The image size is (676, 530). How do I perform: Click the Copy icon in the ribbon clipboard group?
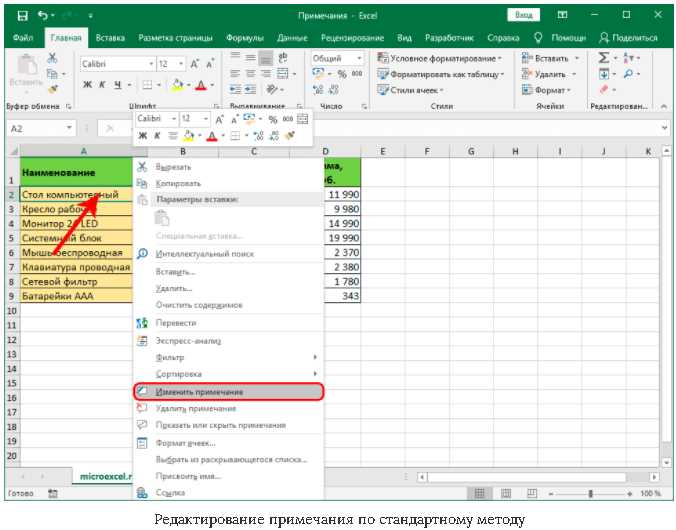click(x=52, y=74)
